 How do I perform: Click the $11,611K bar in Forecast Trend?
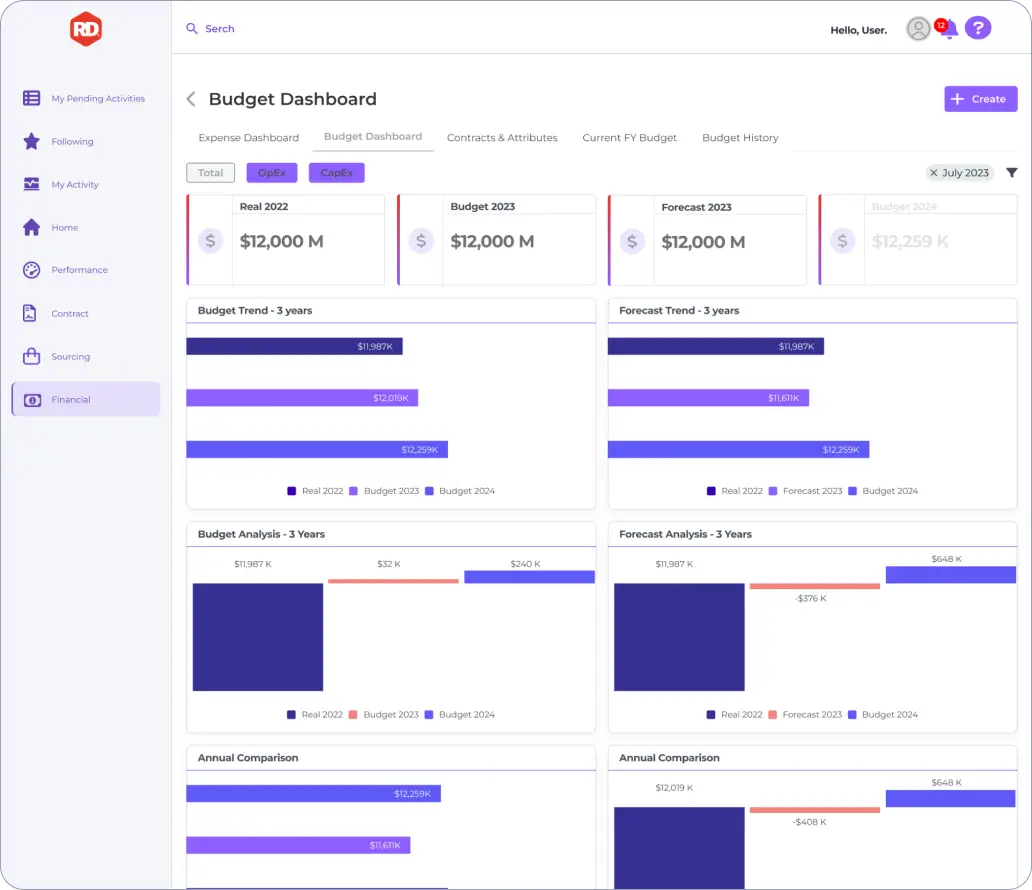click(x=708, y=398)
